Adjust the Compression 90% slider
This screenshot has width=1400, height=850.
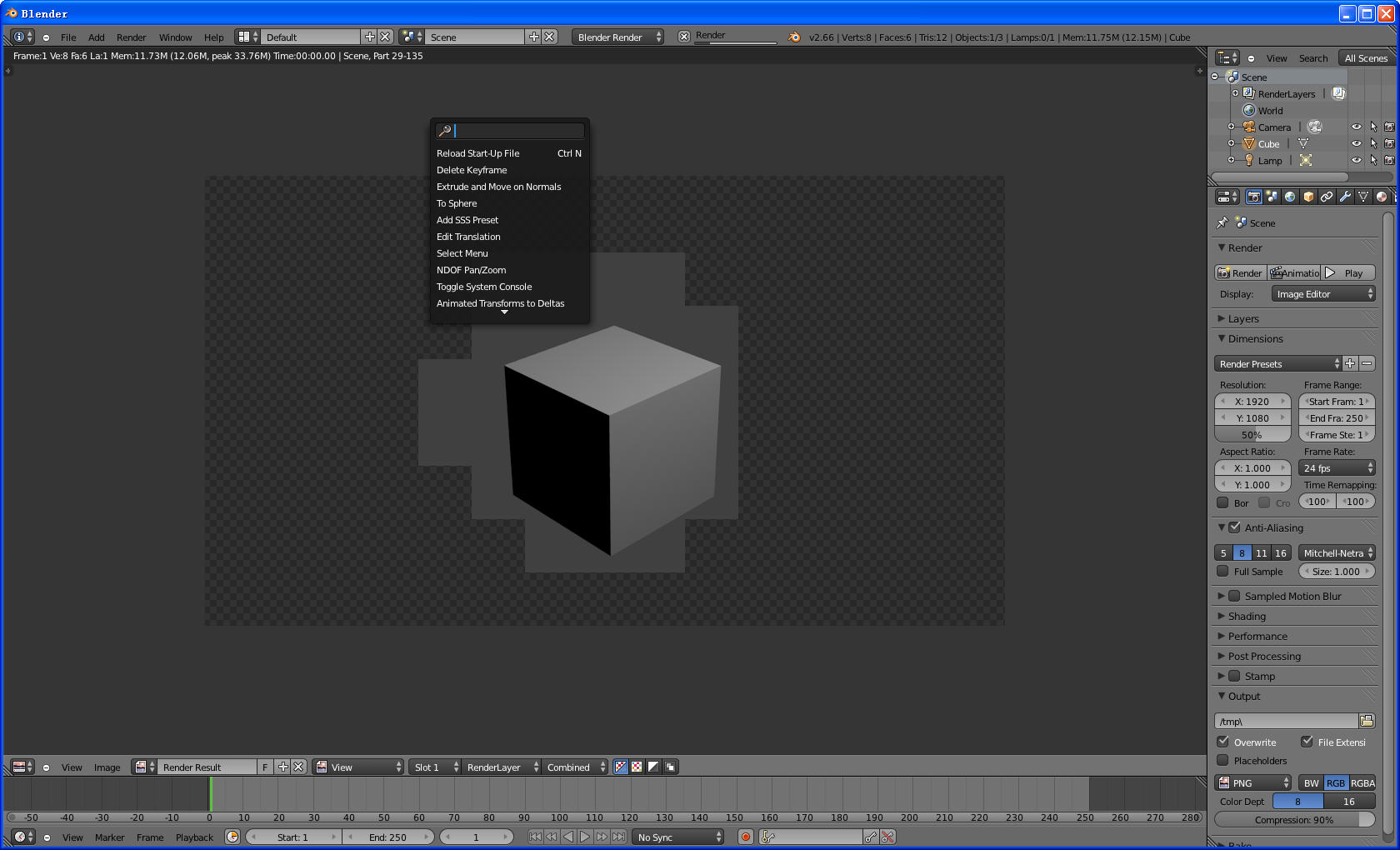(1294, 819)
